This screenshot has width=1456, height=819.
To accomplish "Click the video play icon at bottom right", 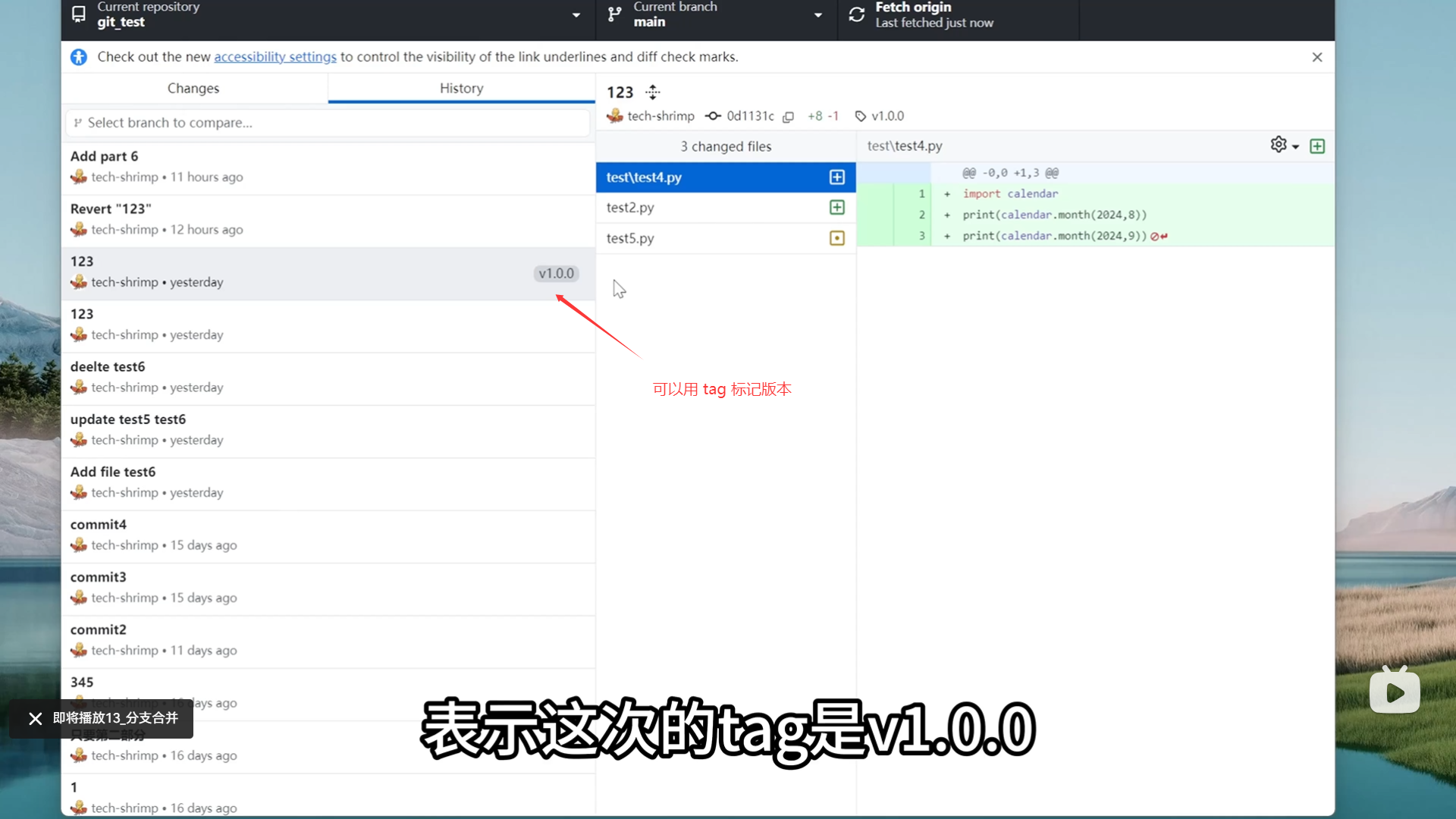I will (x=1395, y=692).
